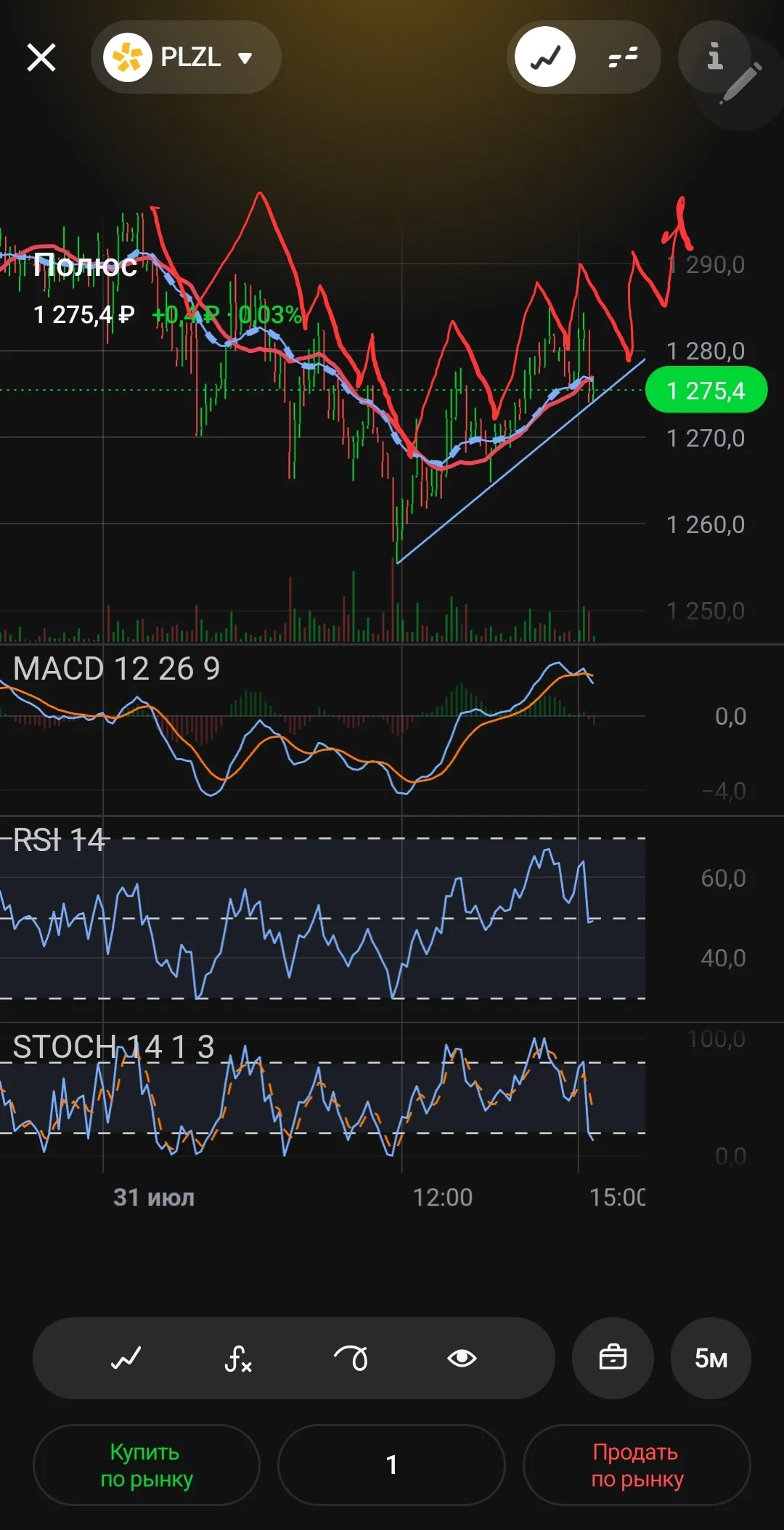
Task: Change the 5м timeframe
Action: [711, 1358]
